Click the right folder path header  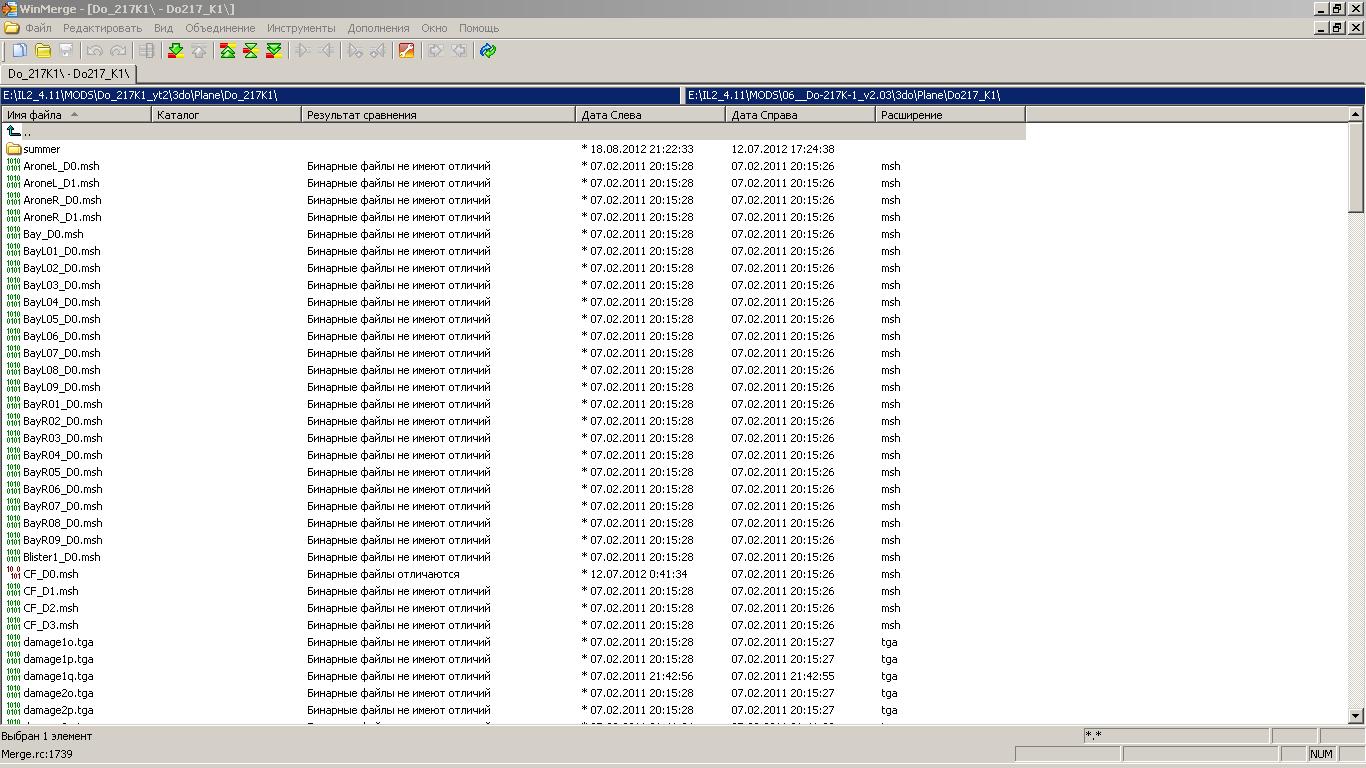pos(1025,96)
